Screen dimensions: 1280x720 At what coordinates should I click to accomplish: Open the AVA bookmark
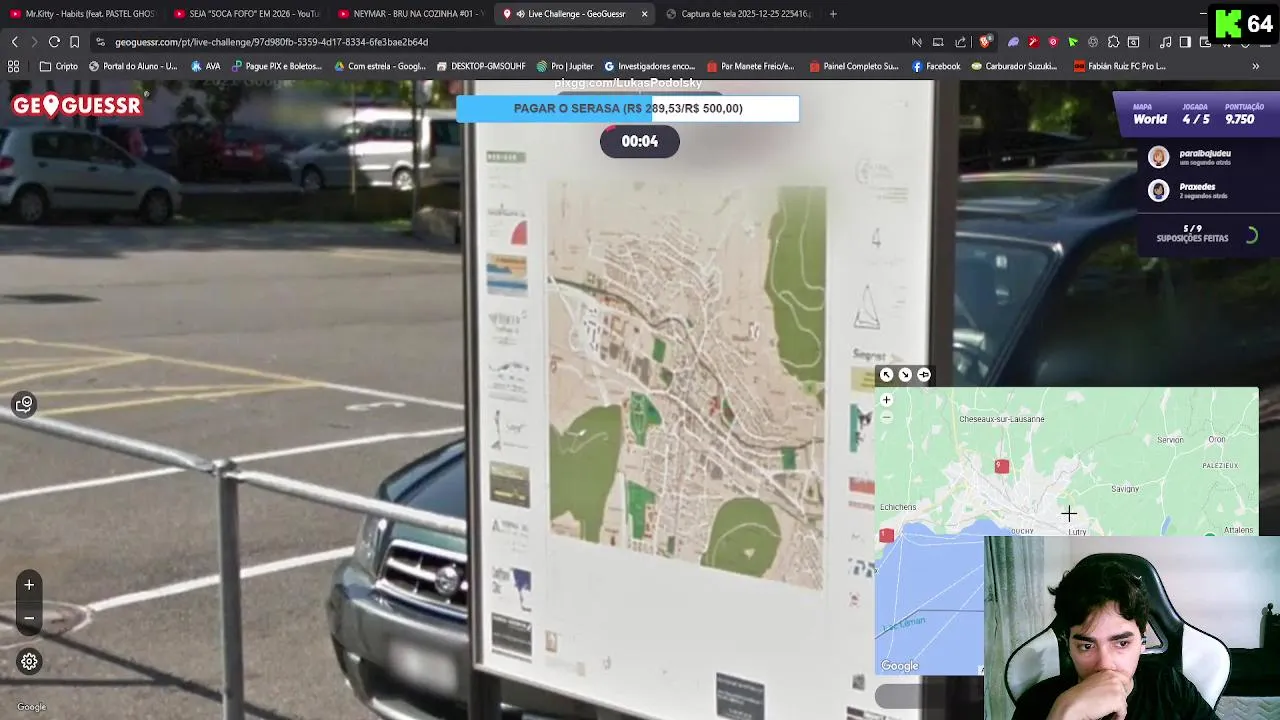click(206, 66)
